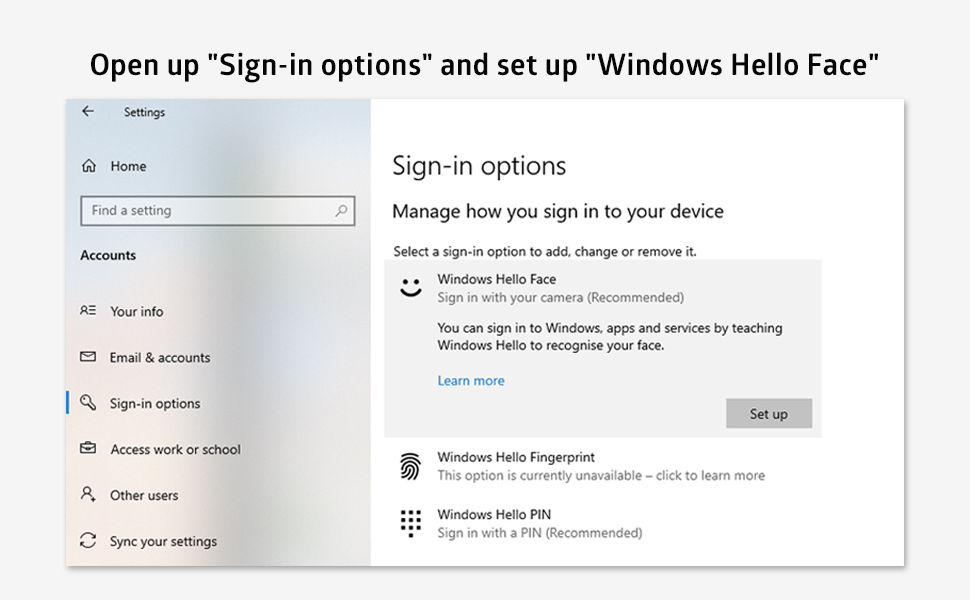Select the Home icon in the sidebar

pos(90,166)
